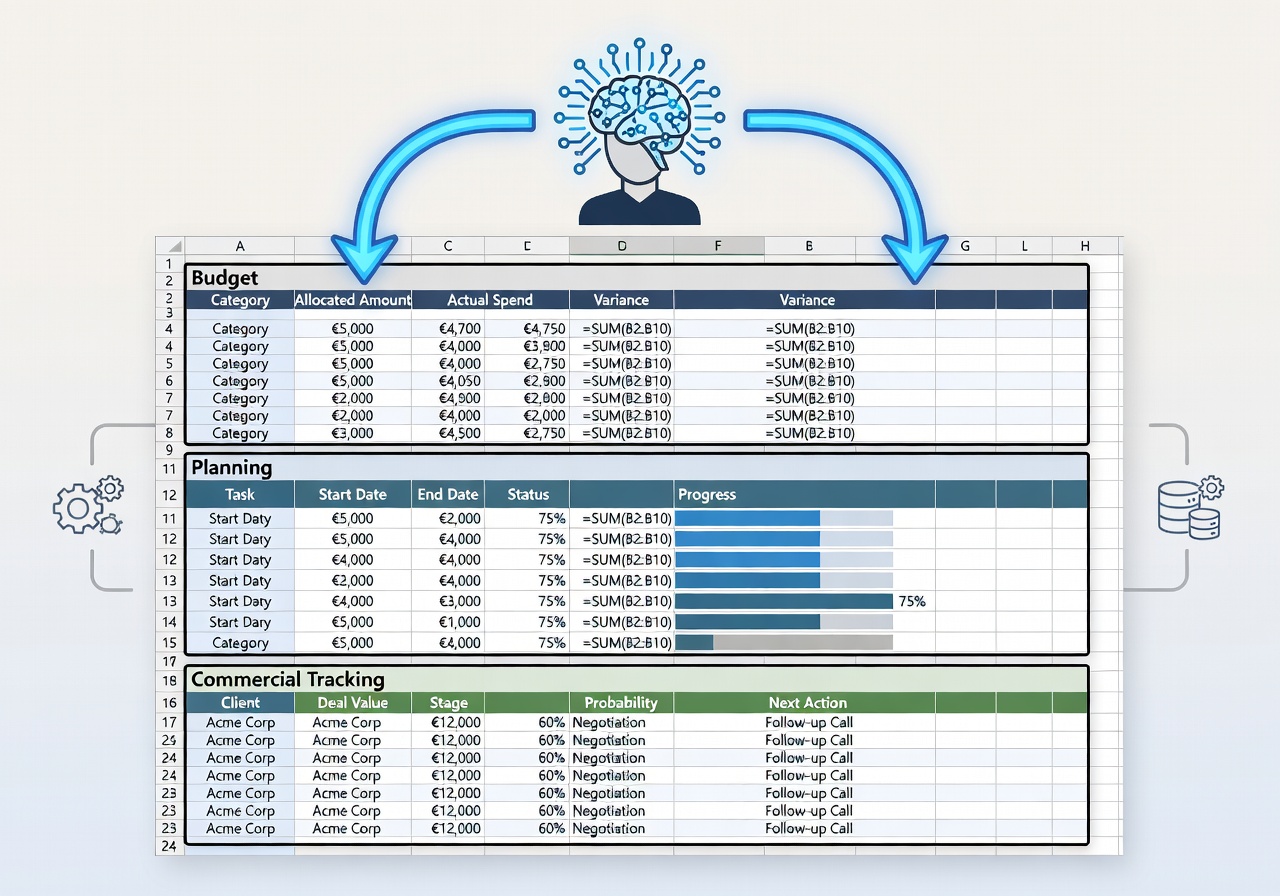Select the row 1 header

pos(169,263)
